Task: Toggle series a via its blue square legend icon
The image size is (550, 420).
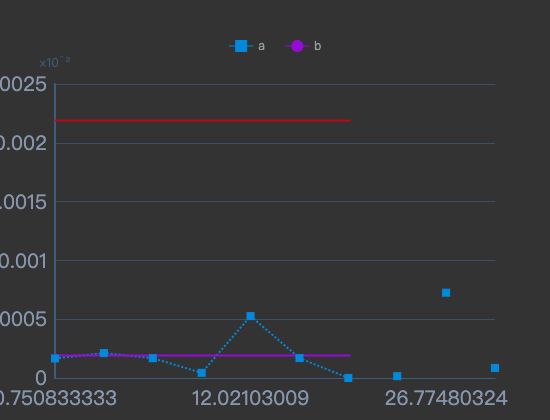Action: tap(241, 46)
